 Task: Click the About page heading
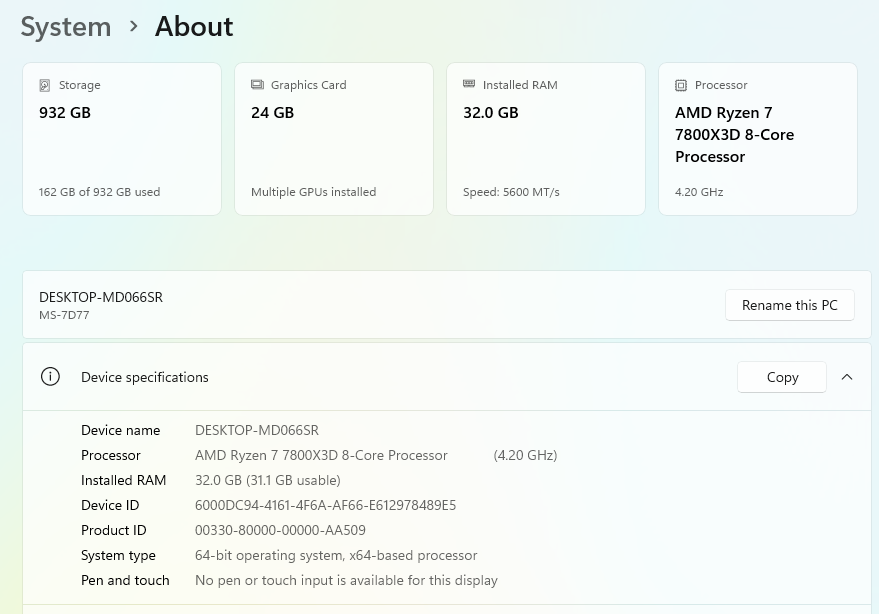click(194, 27)
